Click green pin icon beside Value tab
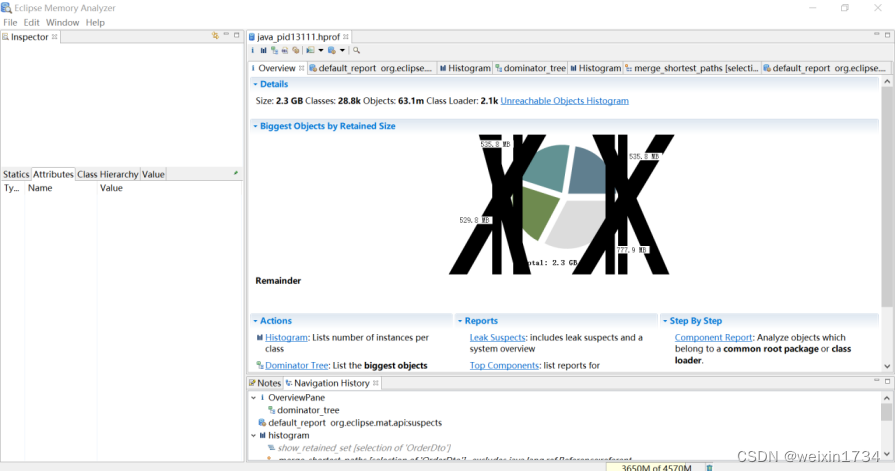The height and width of the screenshot is (472, 896). [235, 173]
